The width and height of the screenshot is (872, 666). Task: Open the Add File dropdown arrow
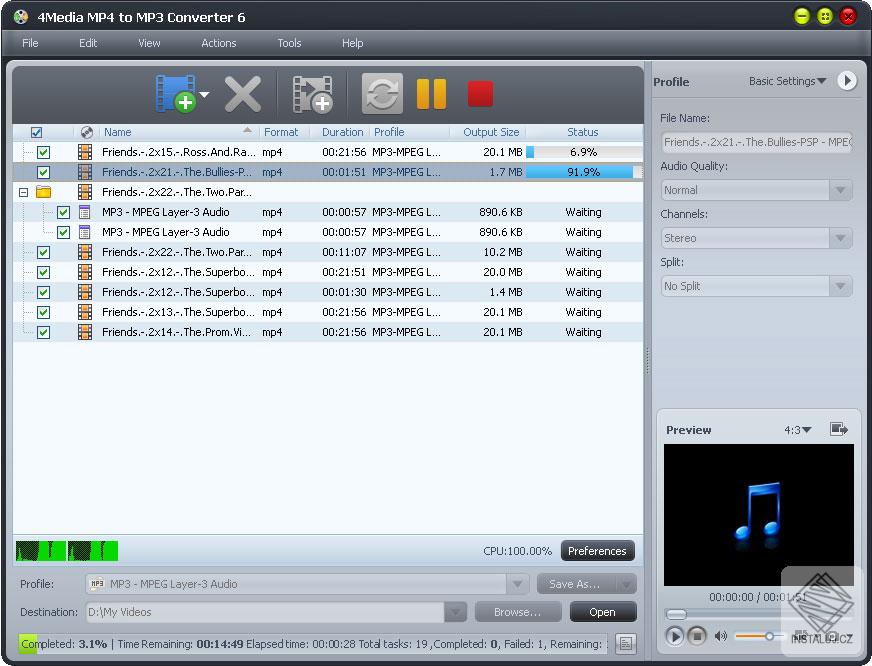point(204,94)
